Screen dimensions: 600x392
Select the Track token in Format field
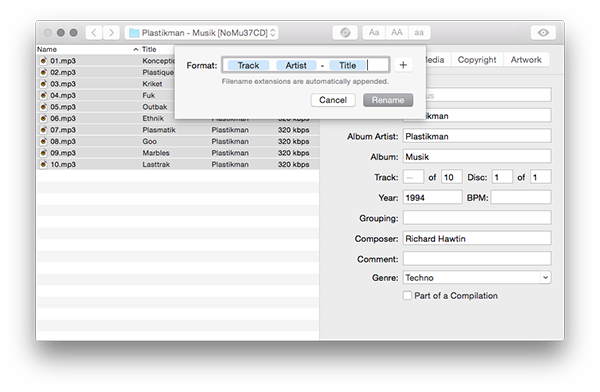click(248, 65)
